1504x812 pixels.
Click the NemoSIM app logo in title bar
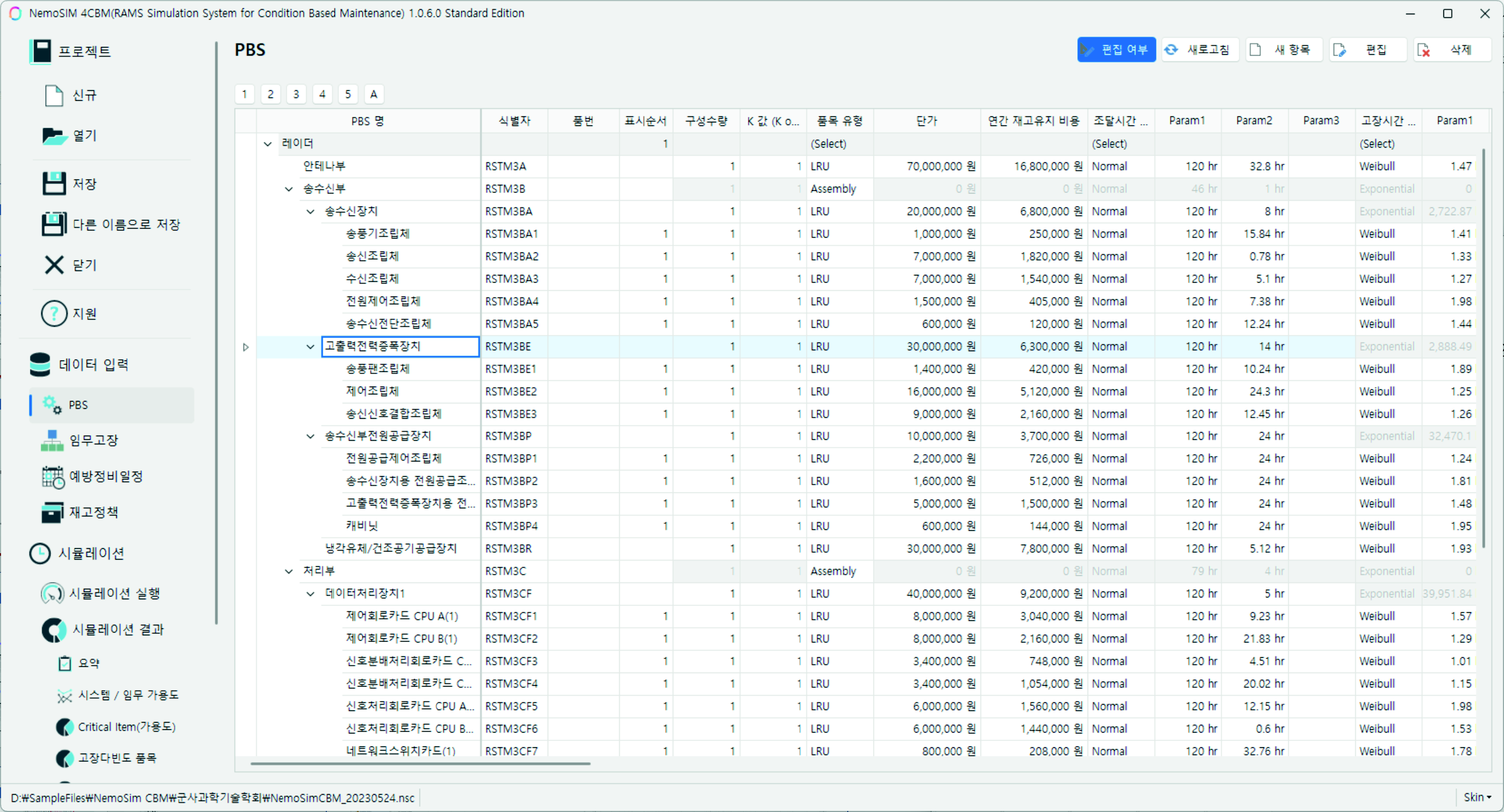tap(15, 13)
